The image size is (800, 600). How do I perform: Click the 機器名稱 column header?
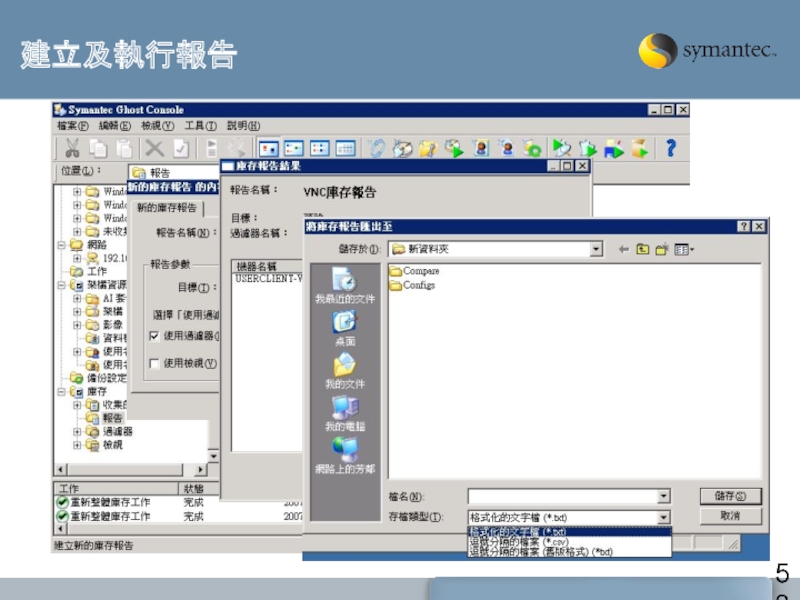[267, 266]
